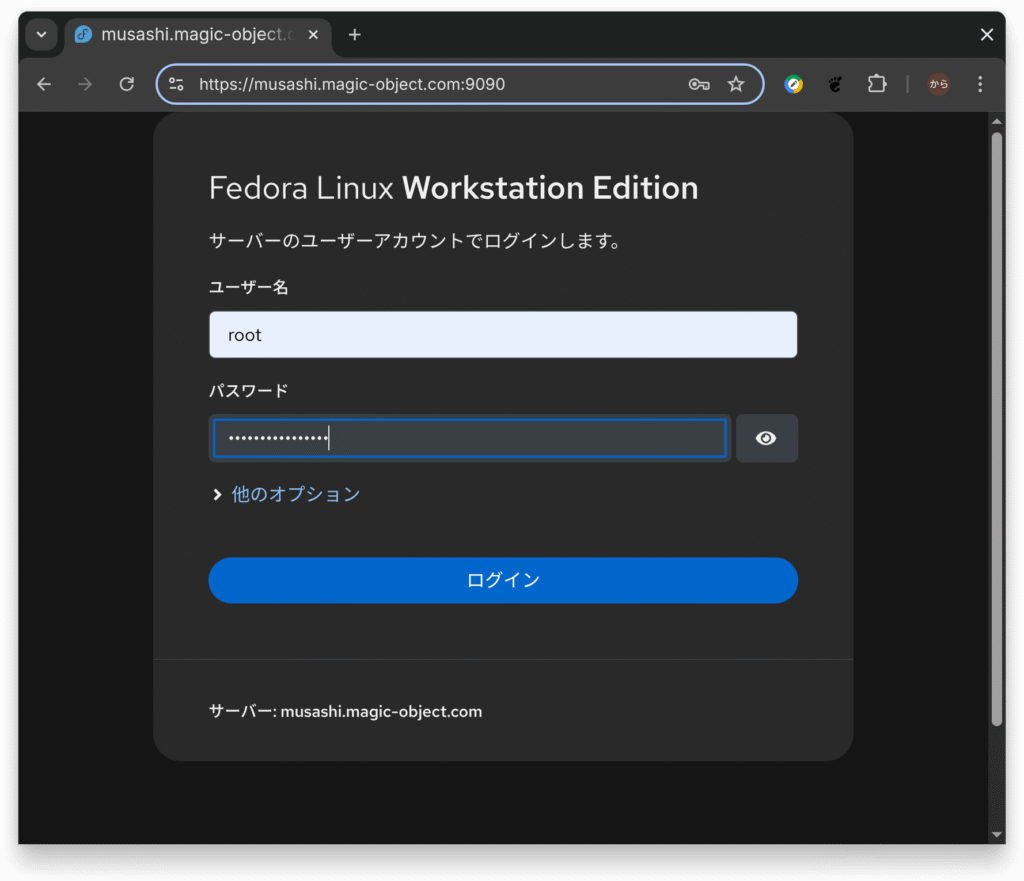Click the scrollbar down arrow

(x=997, y=834)
